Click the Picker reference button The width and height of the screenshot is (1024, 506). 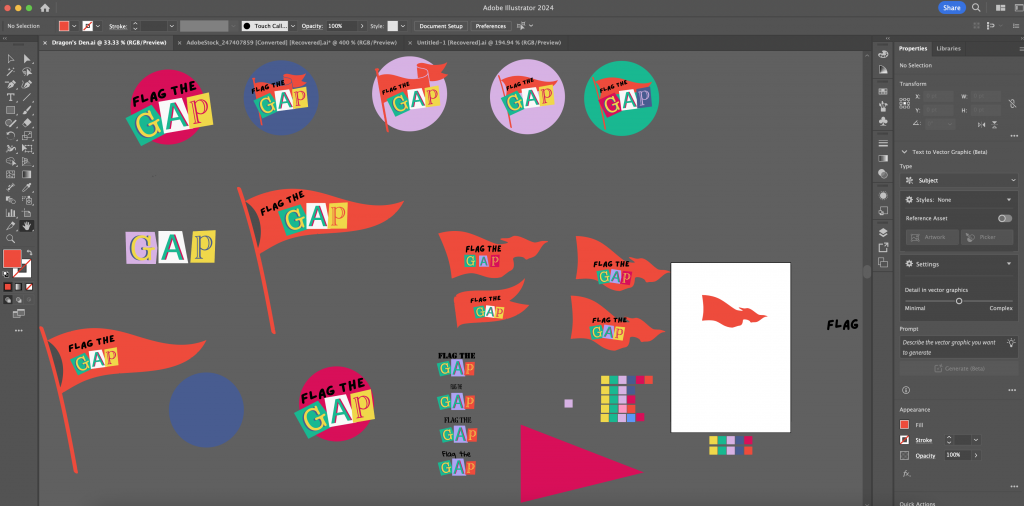click(x=987, y=237)
